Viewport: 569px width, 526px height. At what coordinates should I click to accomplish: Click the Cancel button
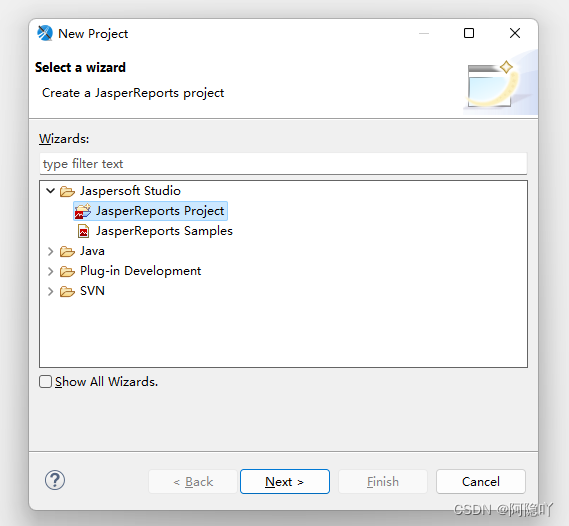[481, 481]
